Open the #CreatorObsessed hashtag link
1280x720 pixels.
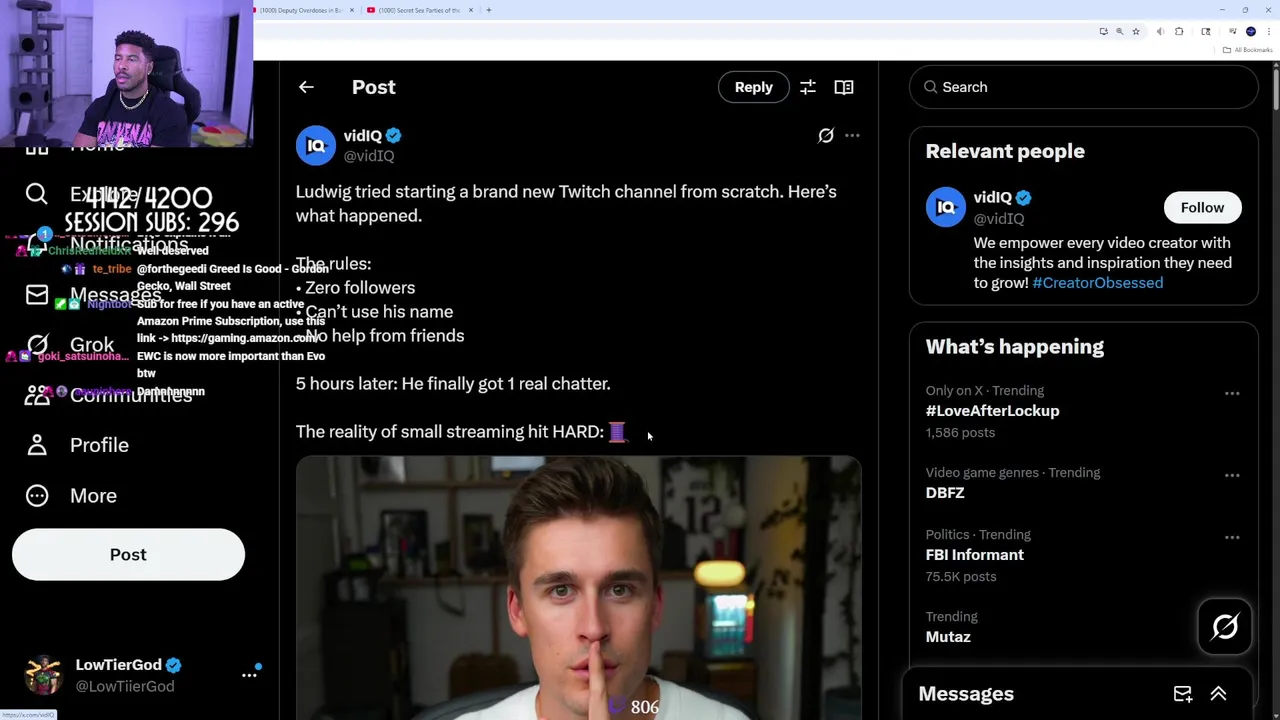(1097, 283)
